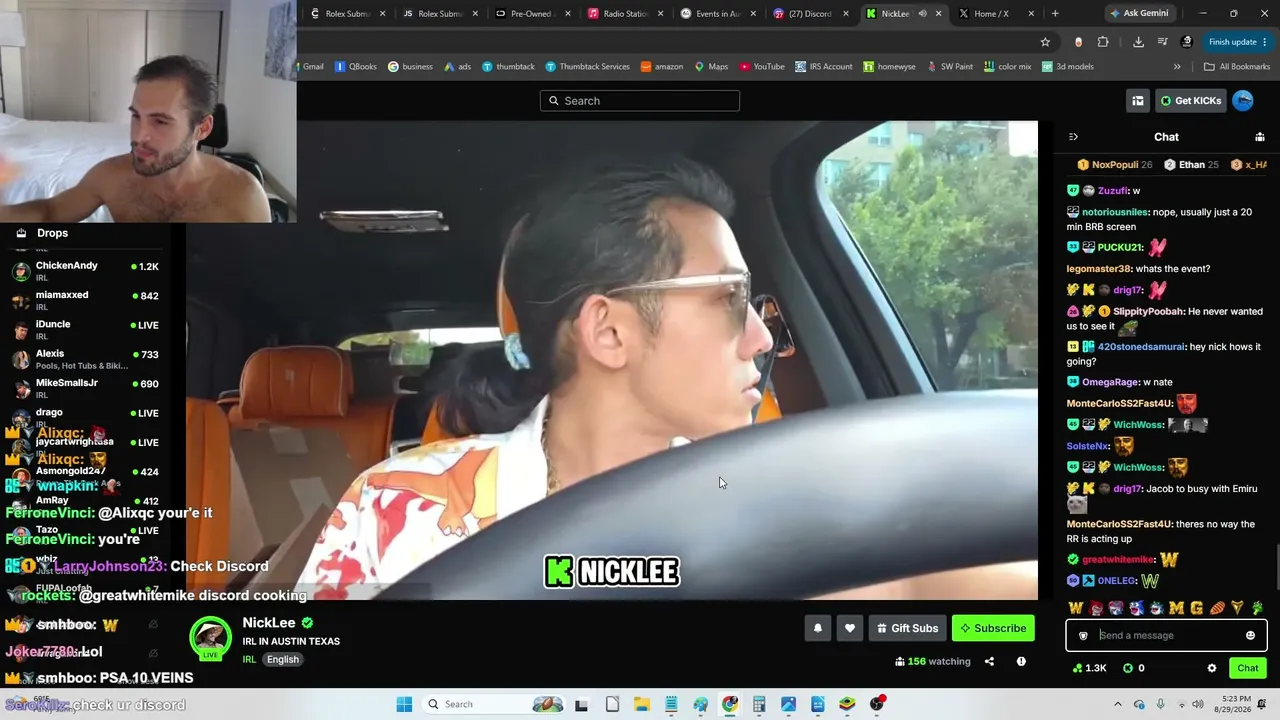Open ChickenAndy's channel in the sidebar
The image size is (1280, 720).
(x=86, y=270)
